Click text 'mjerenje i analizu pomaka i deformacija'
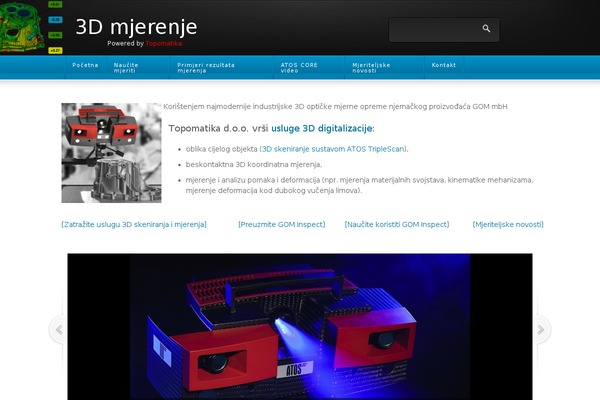 coord(253,180)
